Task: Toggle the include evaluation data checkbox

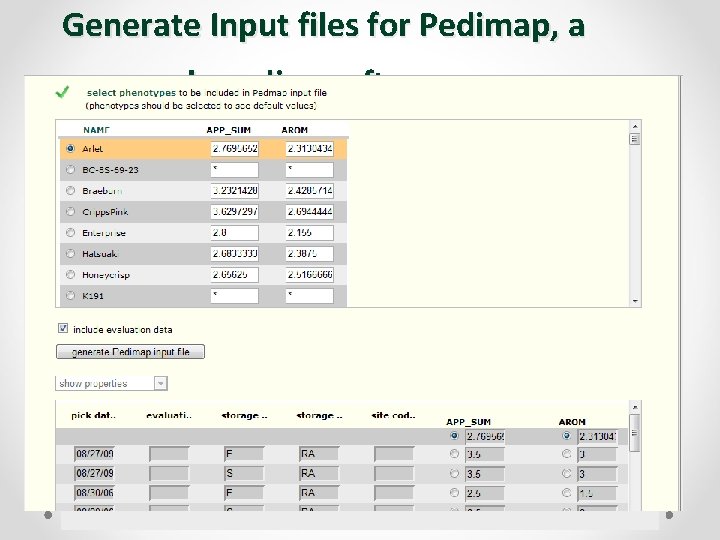Action: pyautogui.click(x=63, y=328)
